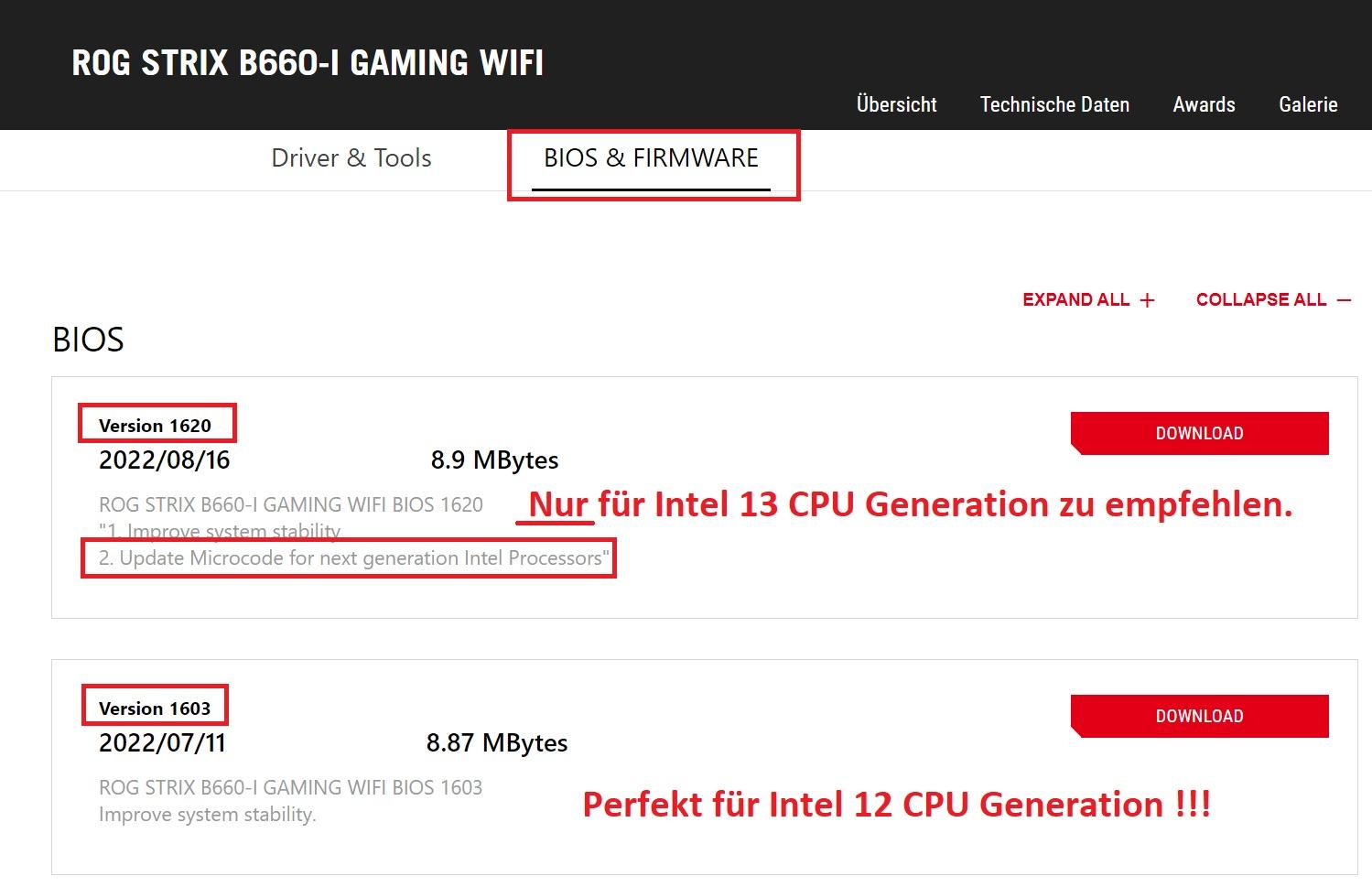Click the 8.87 MBytes file size
The height and width of the screenshot is (887, 1372).
(x=497, y=742)
